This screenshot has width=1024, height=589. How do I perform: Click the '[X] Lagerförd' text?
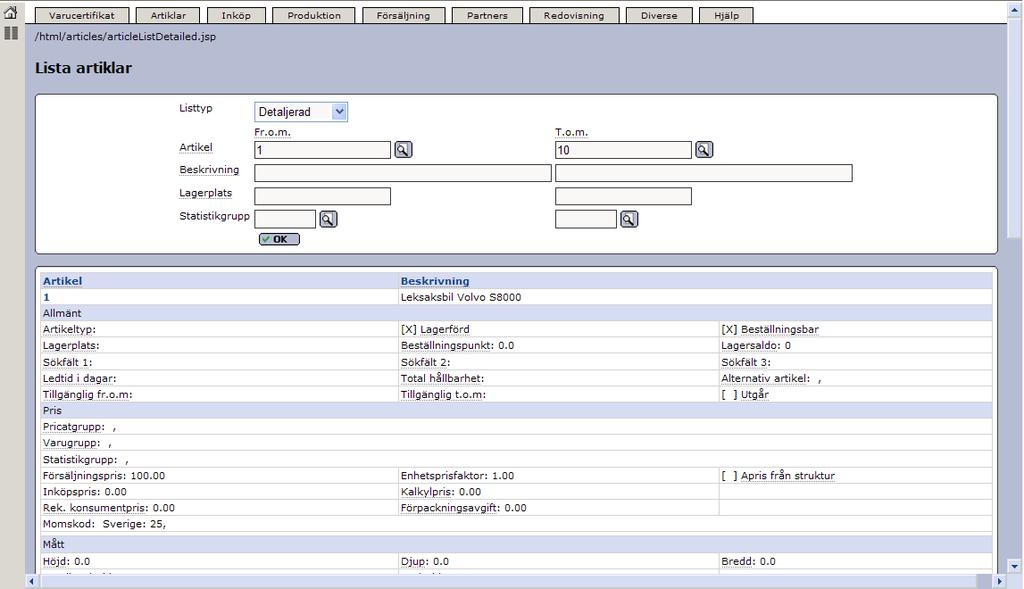435,330
